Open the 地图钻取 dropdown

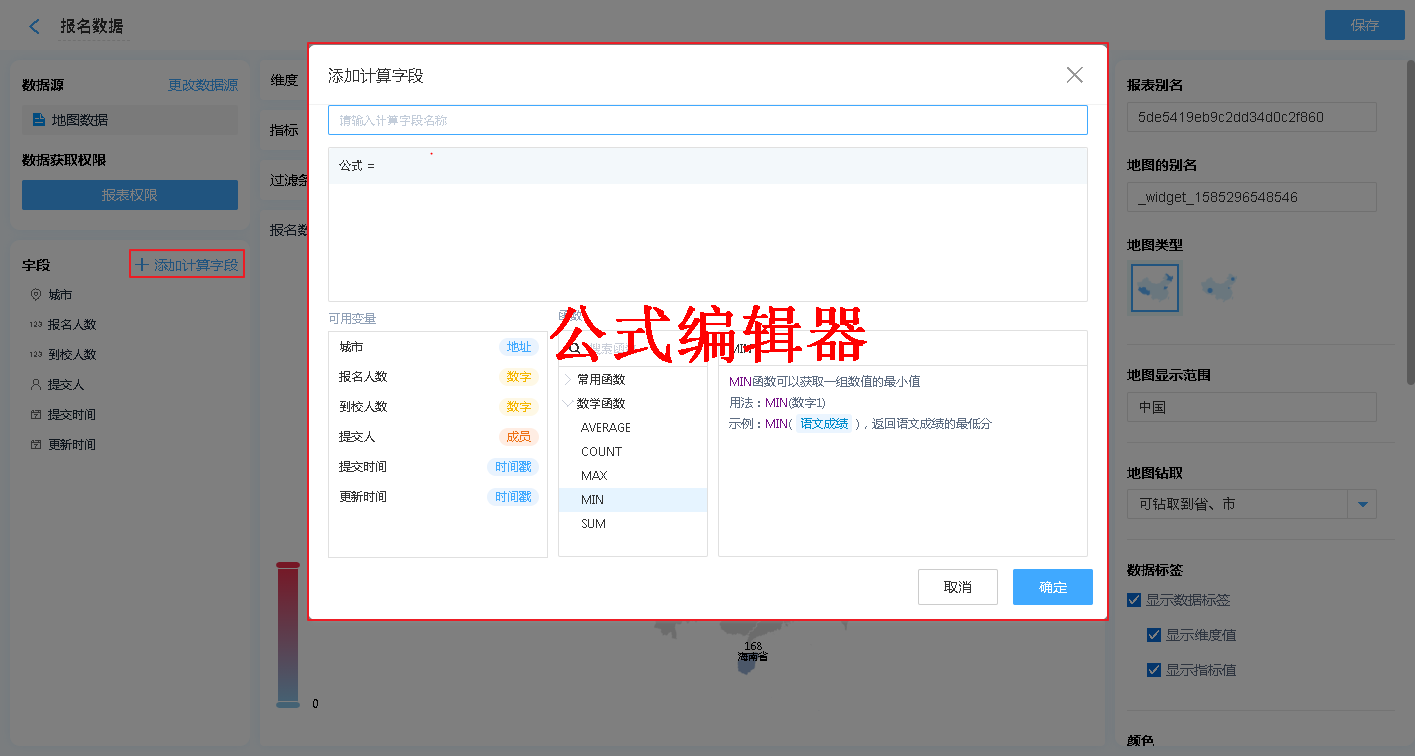pos(1362,504)
